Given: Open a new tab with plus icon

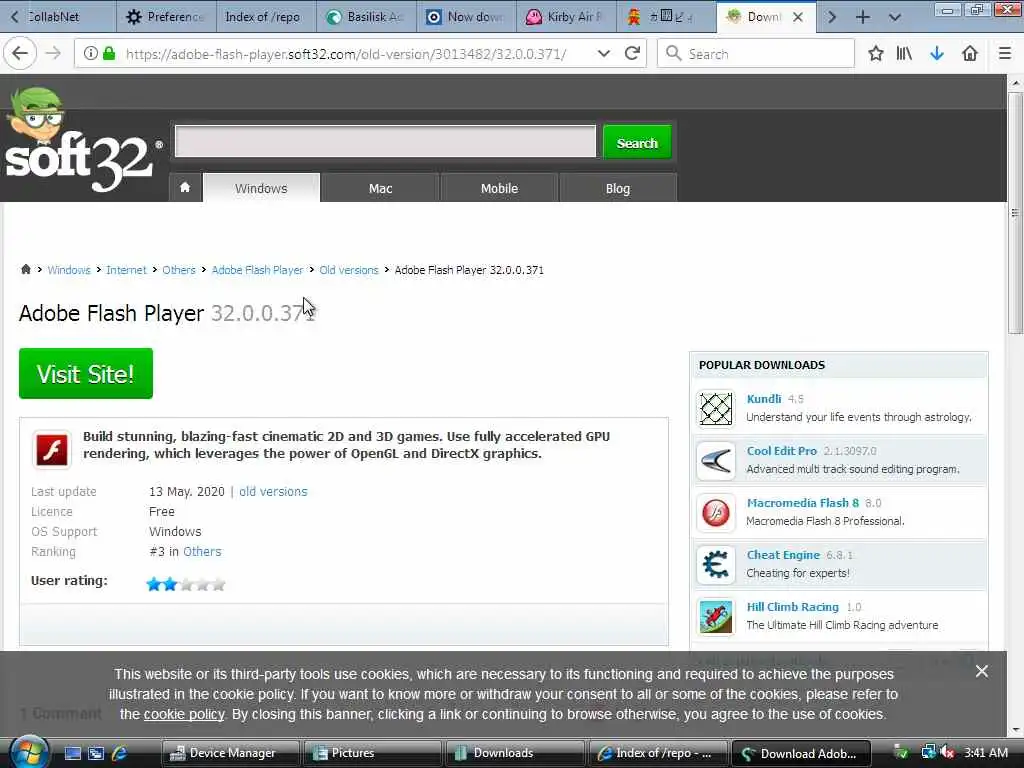Looking at the screenshot, I should click(x=863, y=17).
